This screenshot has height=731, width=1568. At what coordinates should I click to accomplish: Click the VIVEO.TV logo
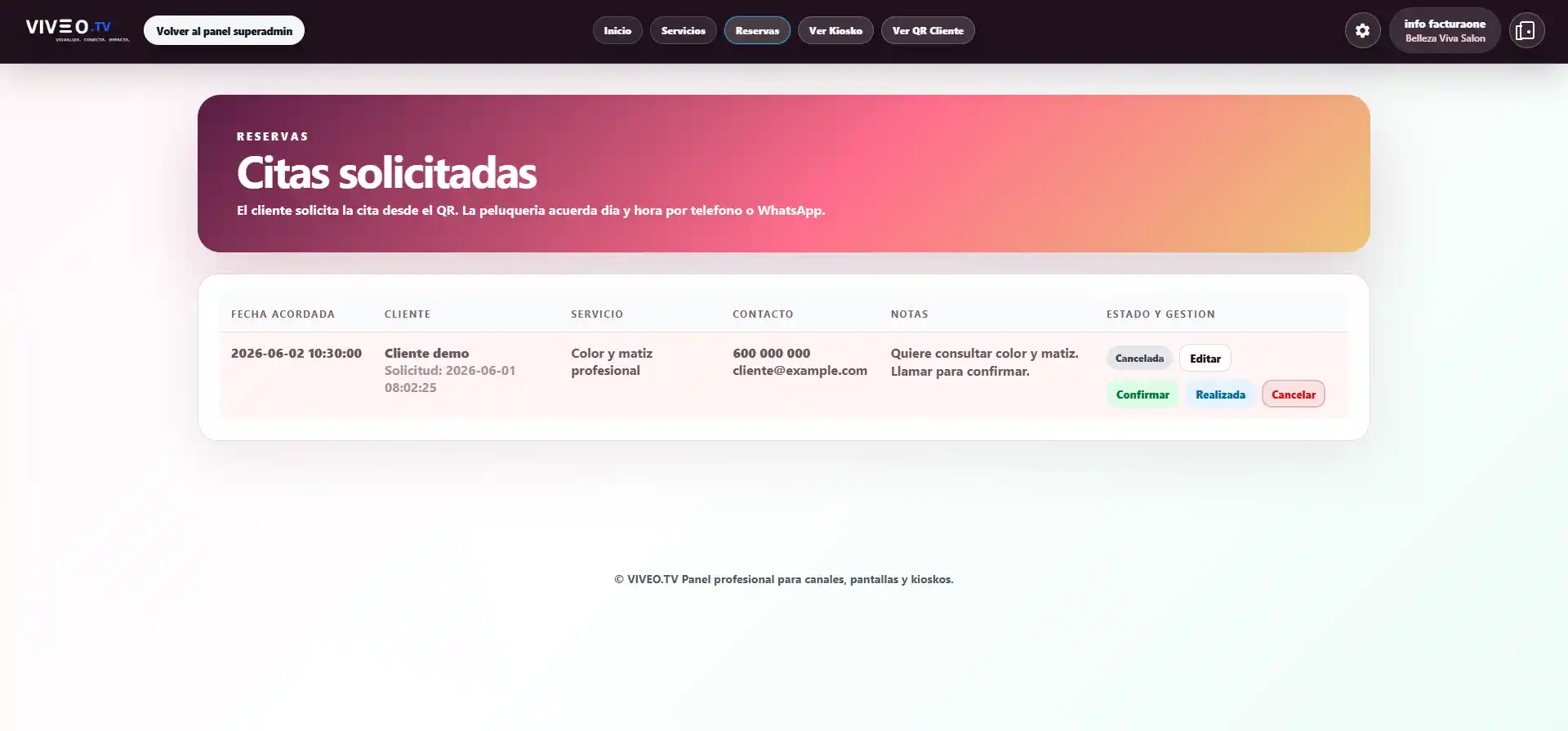(78, 30)
